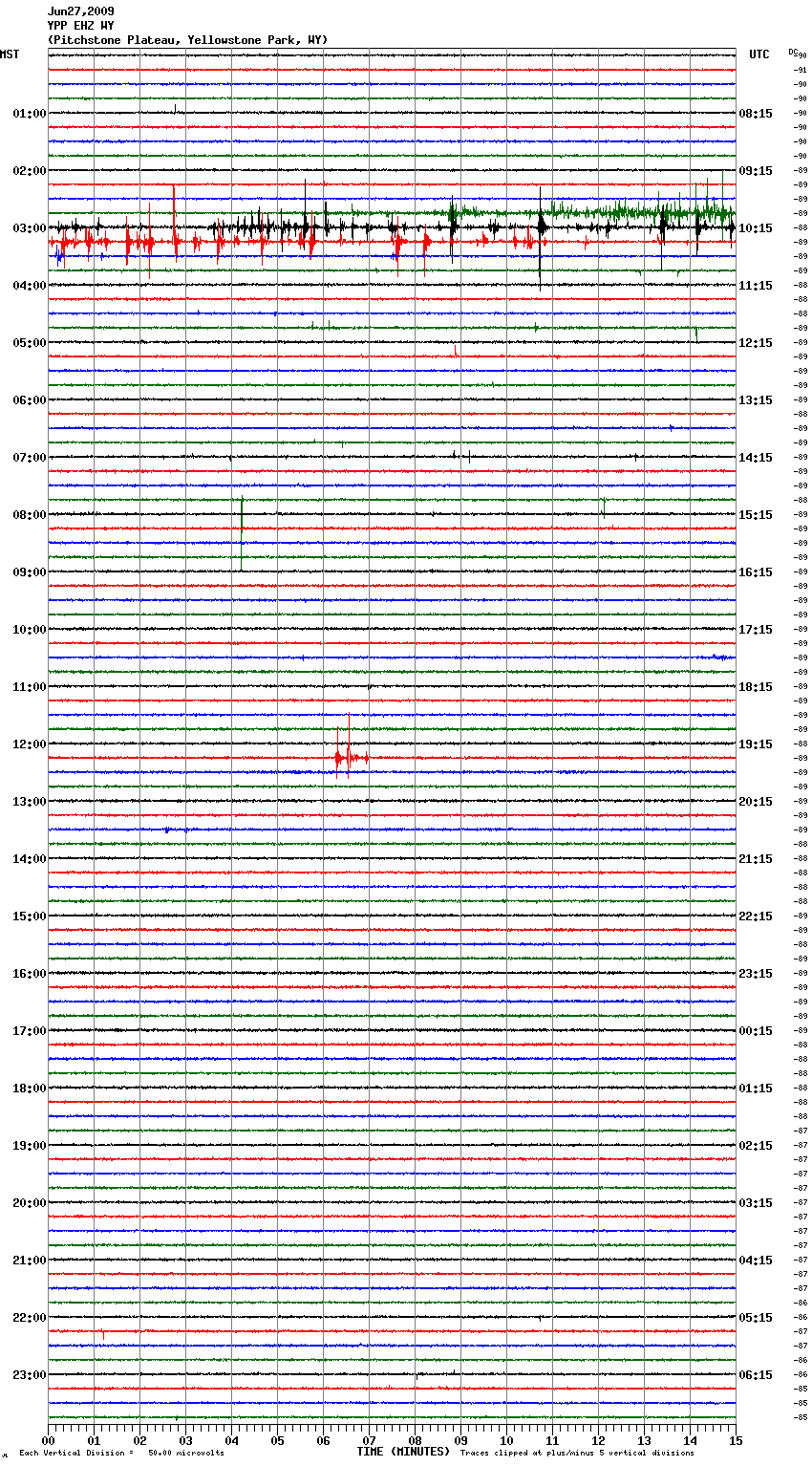This screenshot has width=812, height=1466.
Task: Click the "UTC" column header
Action: pyautogui.click(x=759, y=54)
